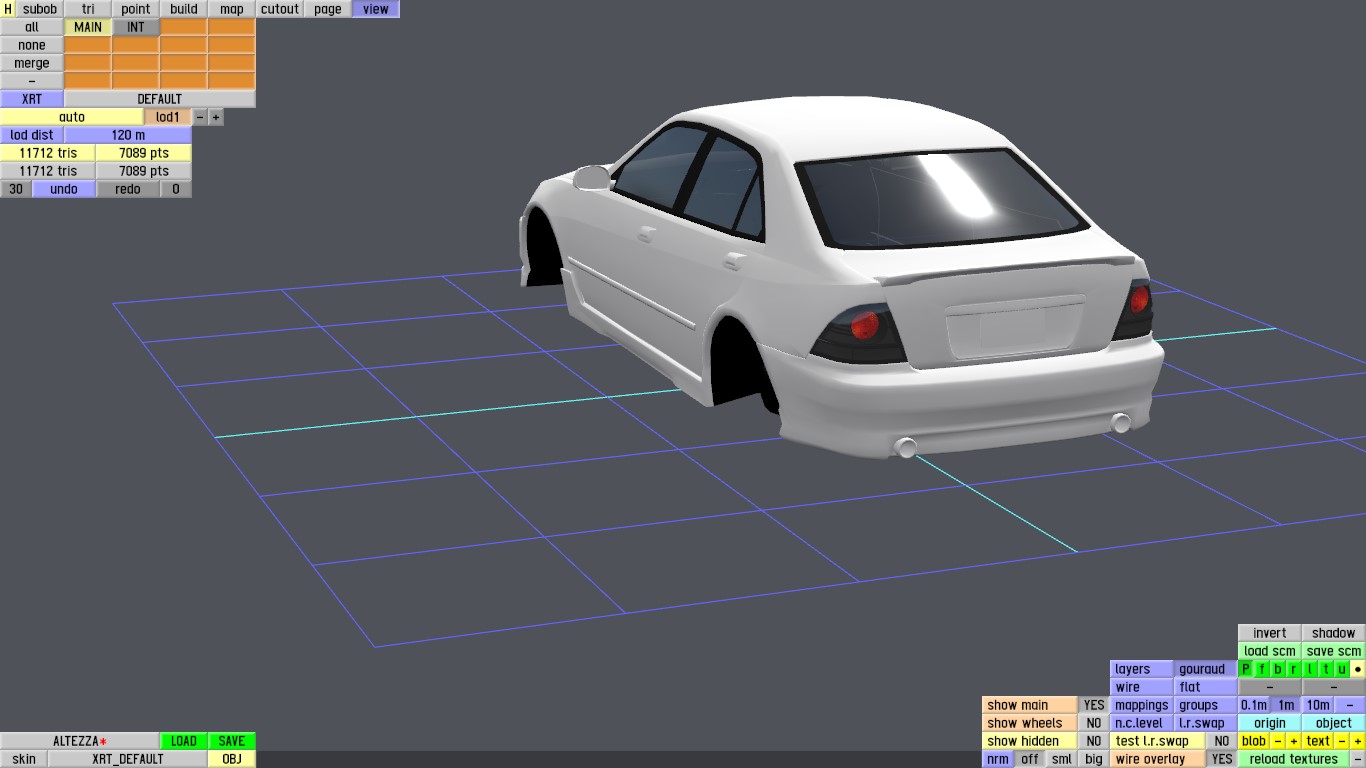Edit the 120 m lod distance value
1366x768 pixels.
coord(128,135)
